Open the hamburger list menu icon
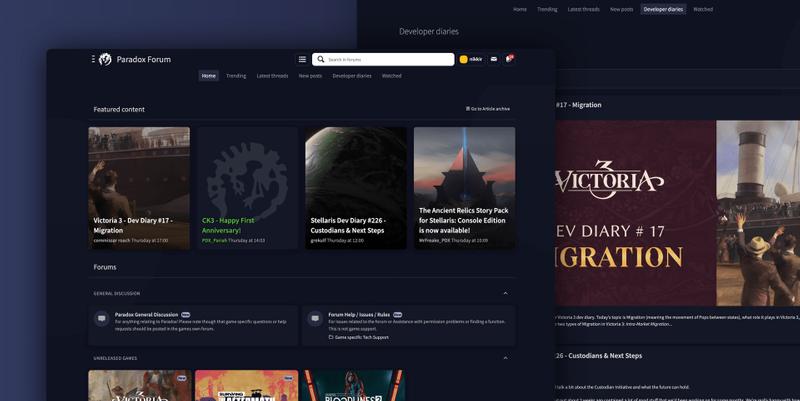 [302, 59]
